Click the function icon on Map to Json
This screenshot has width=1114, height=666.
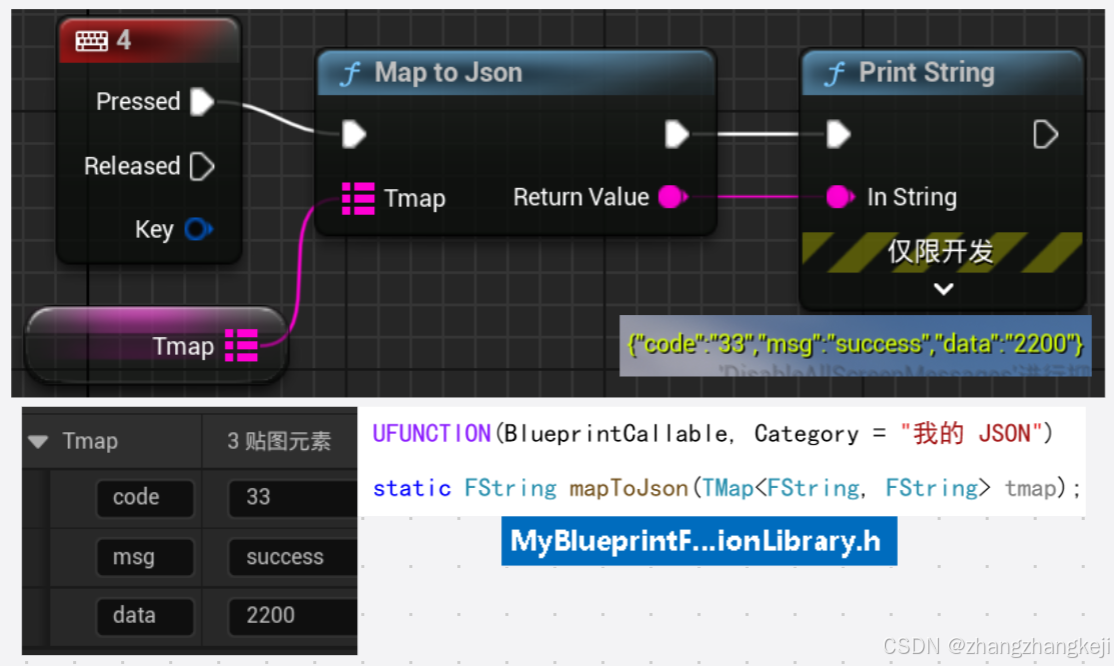[x=350, y=73]
